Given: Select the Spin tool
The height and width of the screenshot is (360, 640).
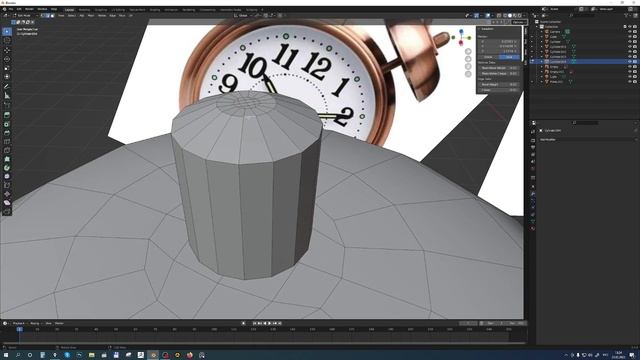Looking at the screenshot, I should tap(7, 168).
